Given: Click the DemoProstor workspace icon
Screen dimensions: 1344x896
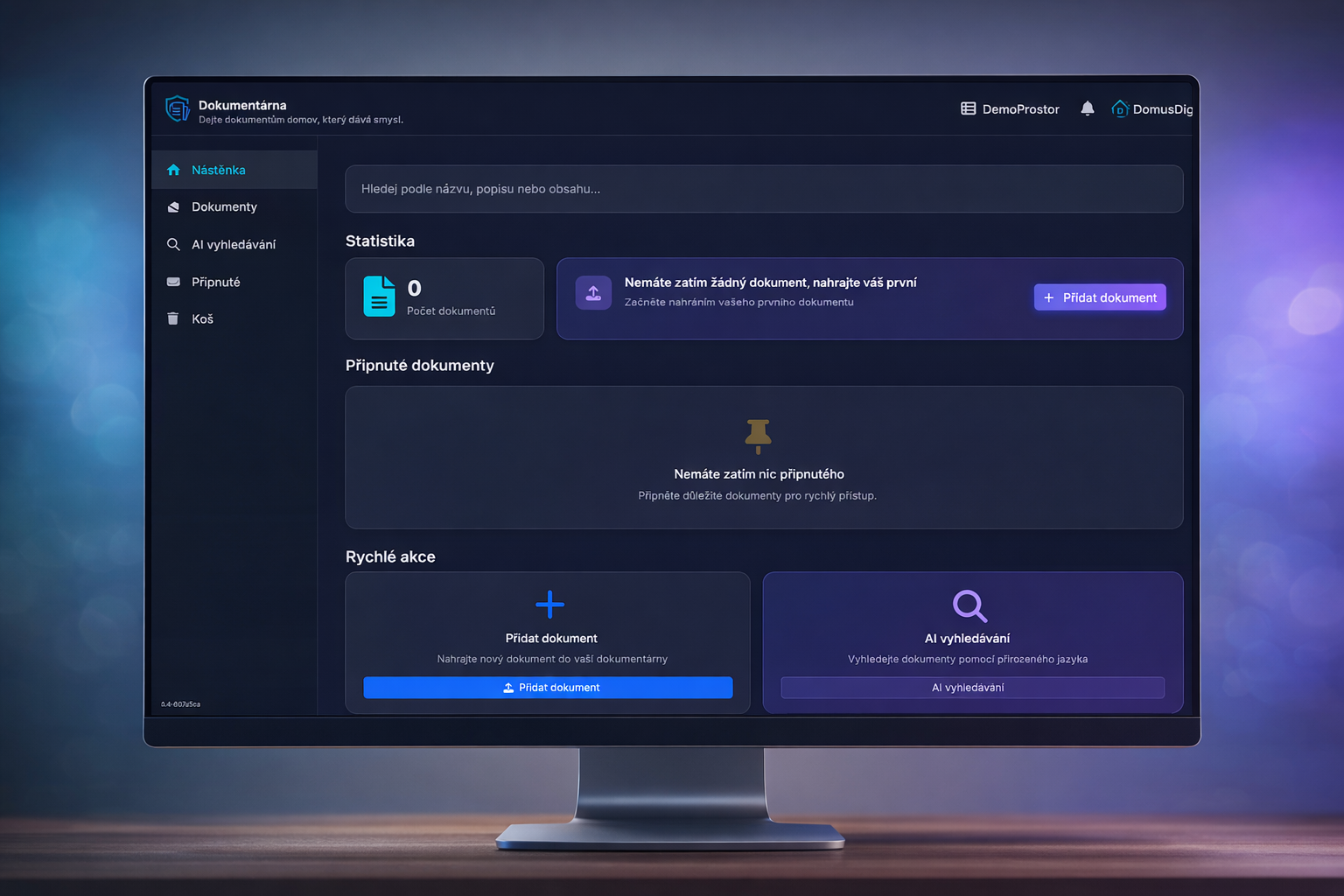Looking at the screenshot, I should [968, 108].
